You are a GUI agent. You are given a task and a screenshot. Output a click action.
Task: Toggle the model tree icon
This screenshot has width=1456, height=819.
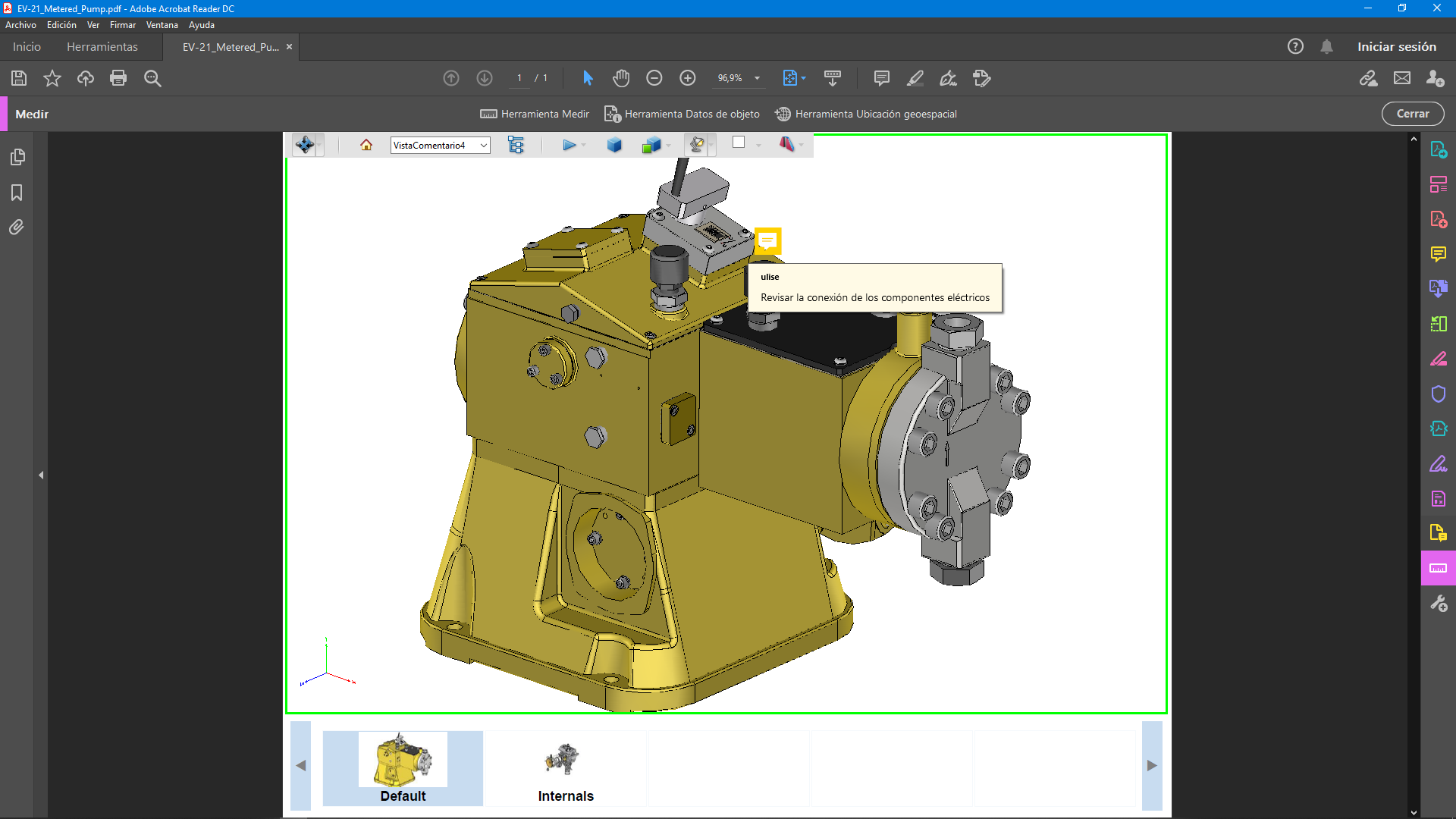click(x=516, y=145)
